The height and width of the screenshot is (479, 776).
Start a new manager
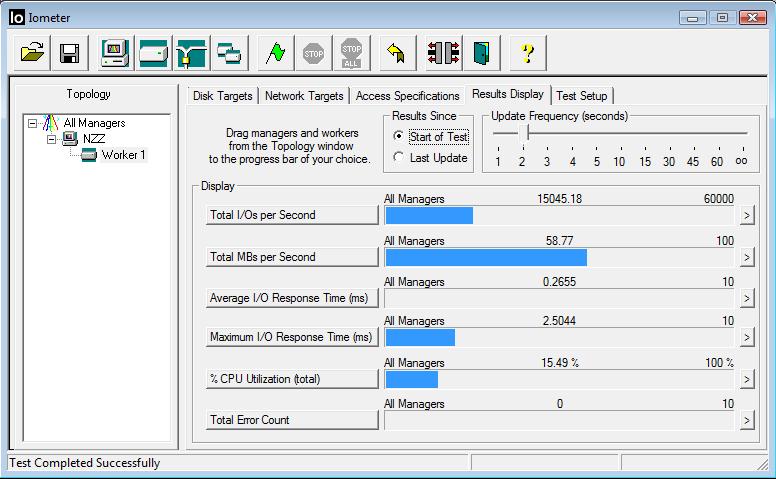coord(115,52)
